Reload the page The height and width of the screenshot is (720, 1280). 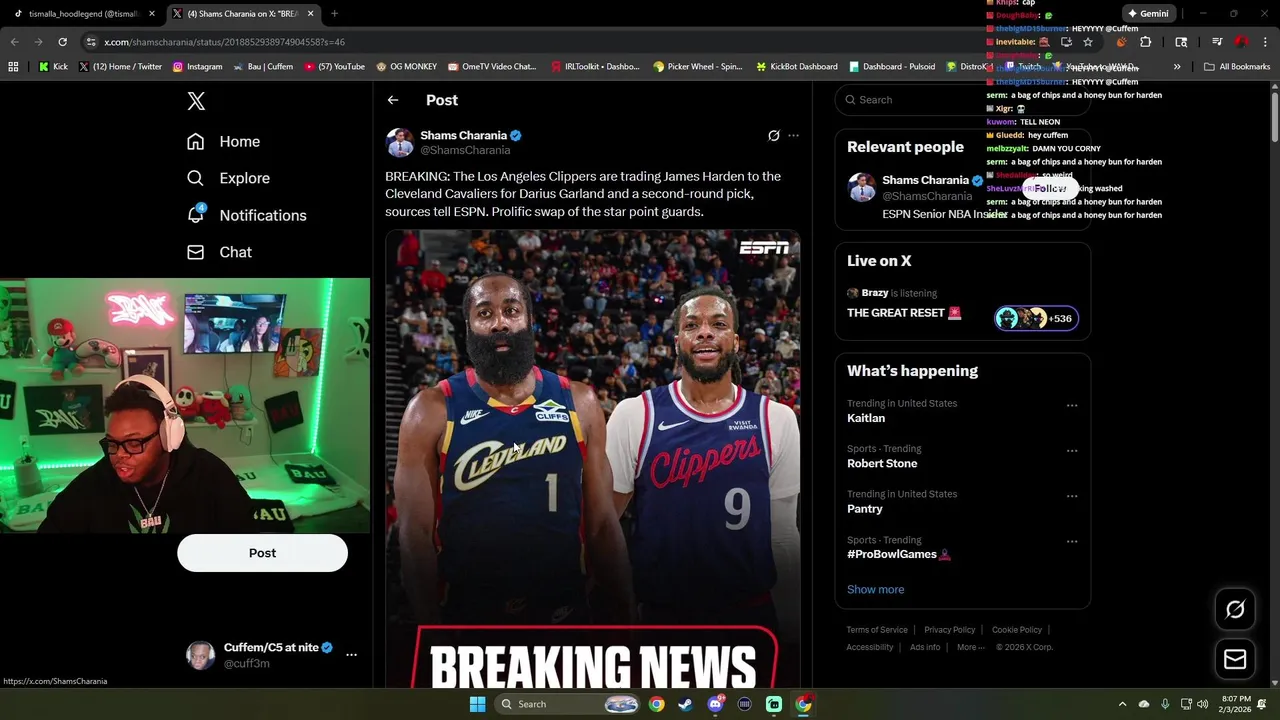coord(62,42)
